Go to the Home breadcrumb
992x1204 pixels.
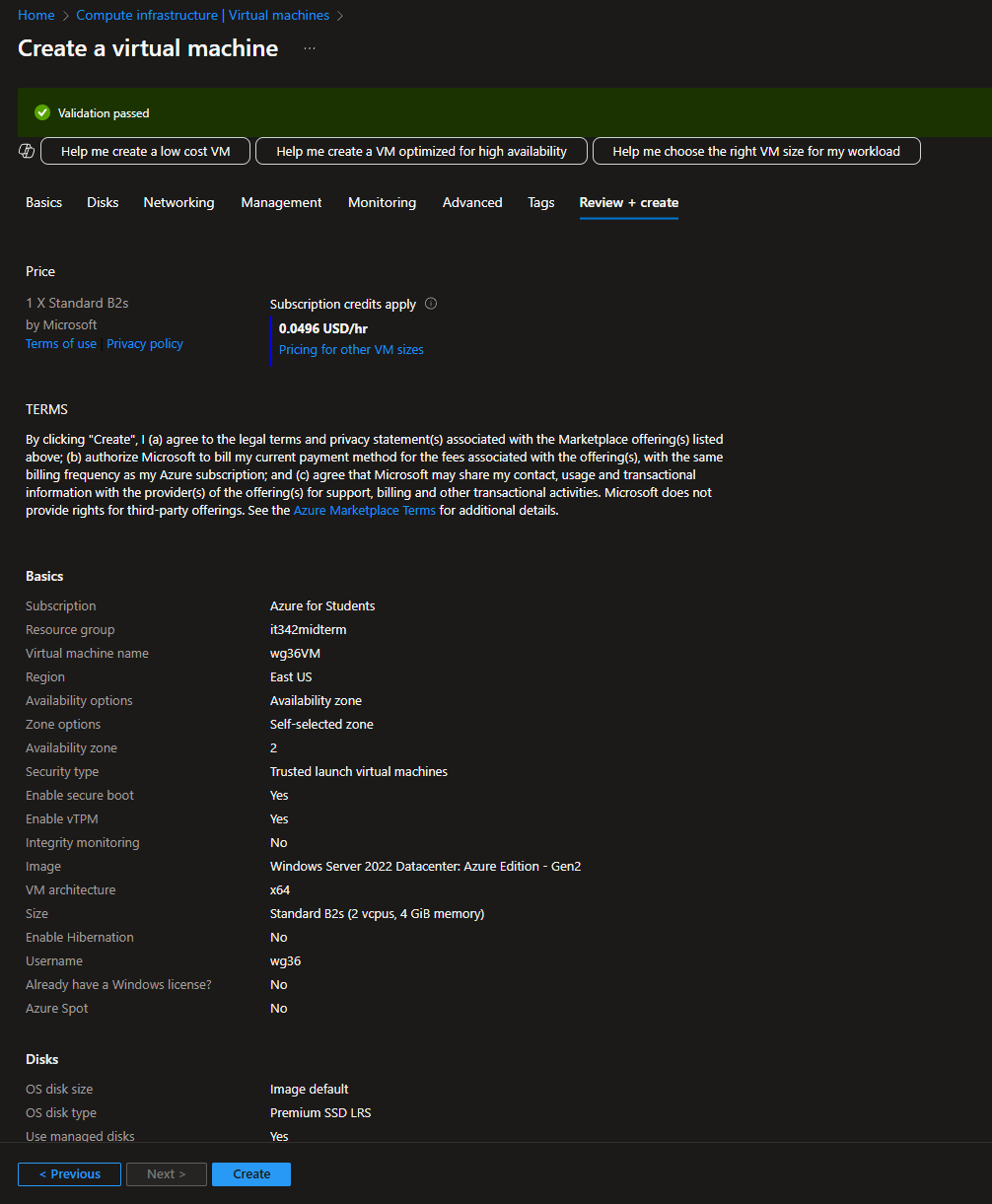(x=36, y=16)
